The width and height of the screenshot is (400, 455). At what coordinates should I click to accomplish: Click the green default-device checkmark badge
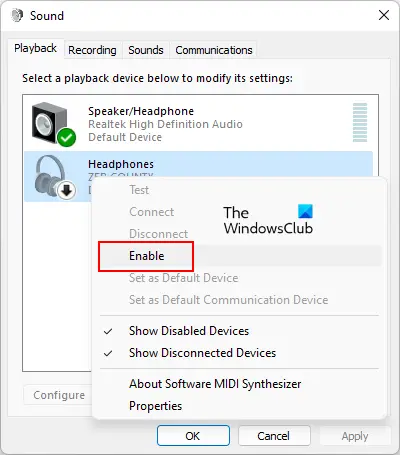click(66, 137)
